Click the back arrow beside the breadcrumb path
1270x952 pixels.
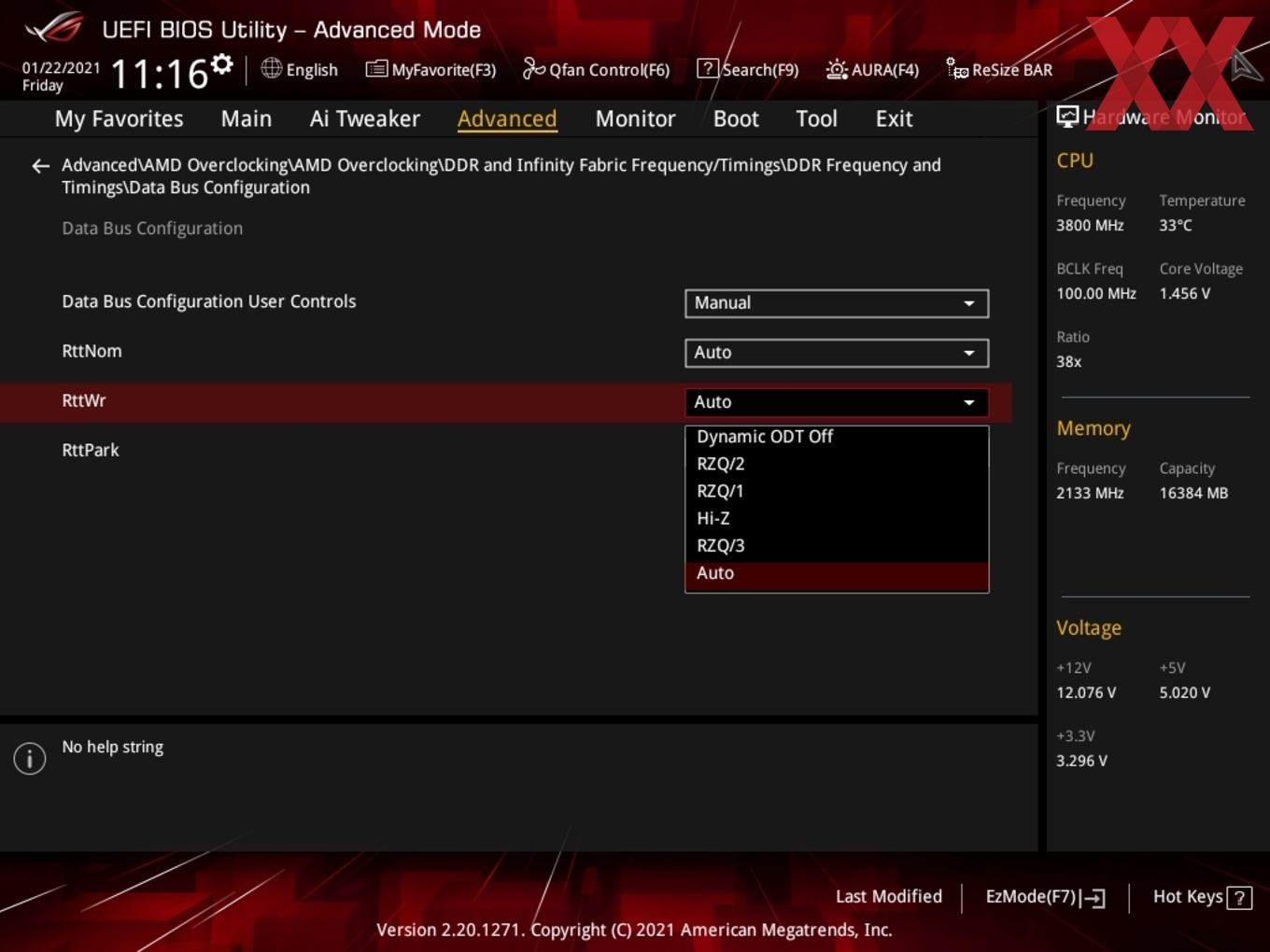[x=40, y=166]
